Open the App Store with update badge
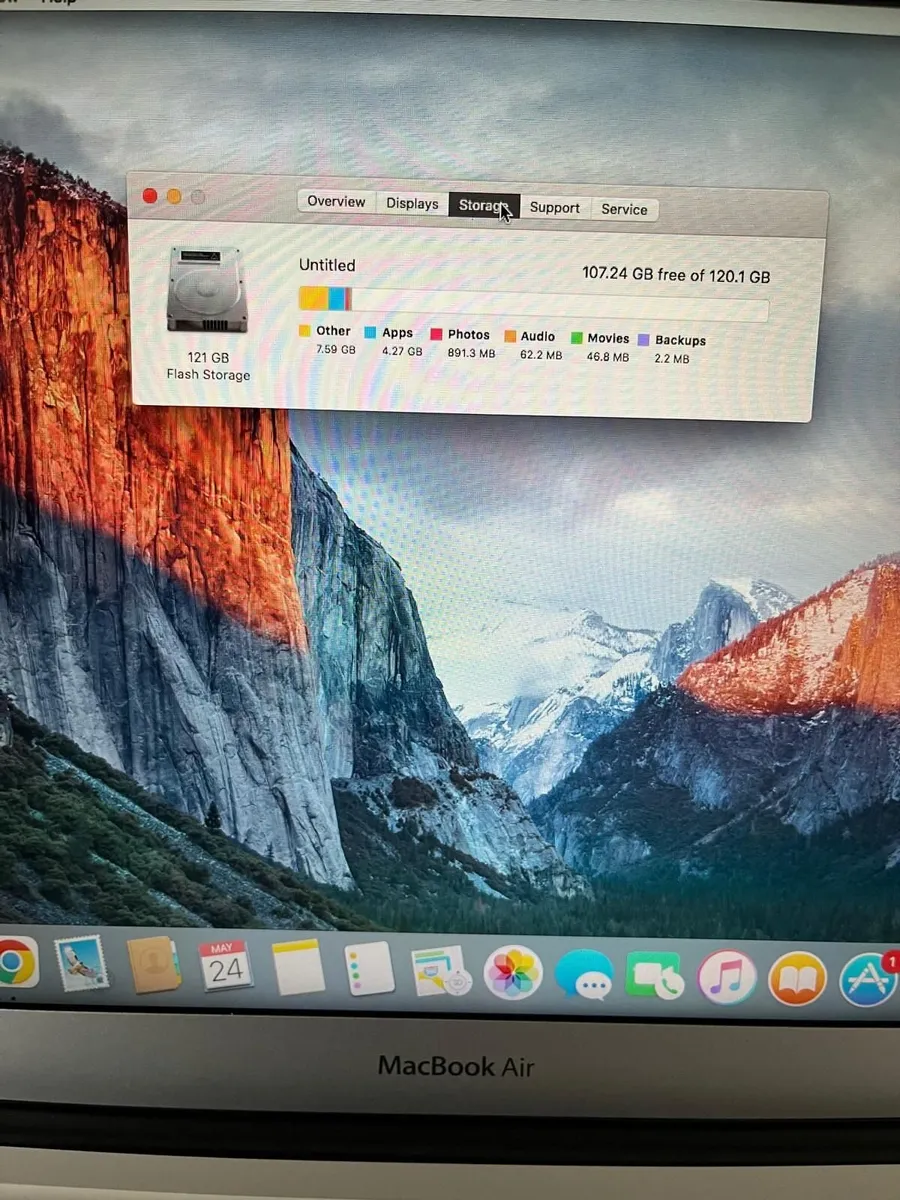900x1200 pixels. pos(868,979)
